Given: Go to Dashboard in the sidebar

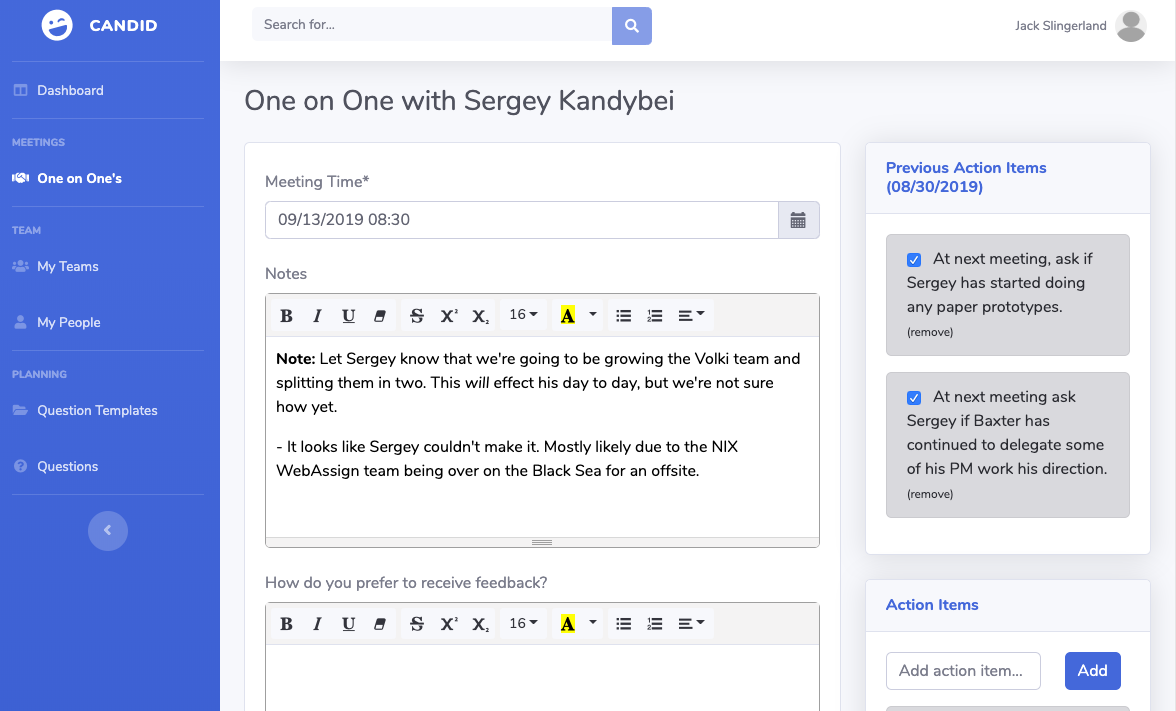Looking at the screenshot, I should (x=70, y=90).
